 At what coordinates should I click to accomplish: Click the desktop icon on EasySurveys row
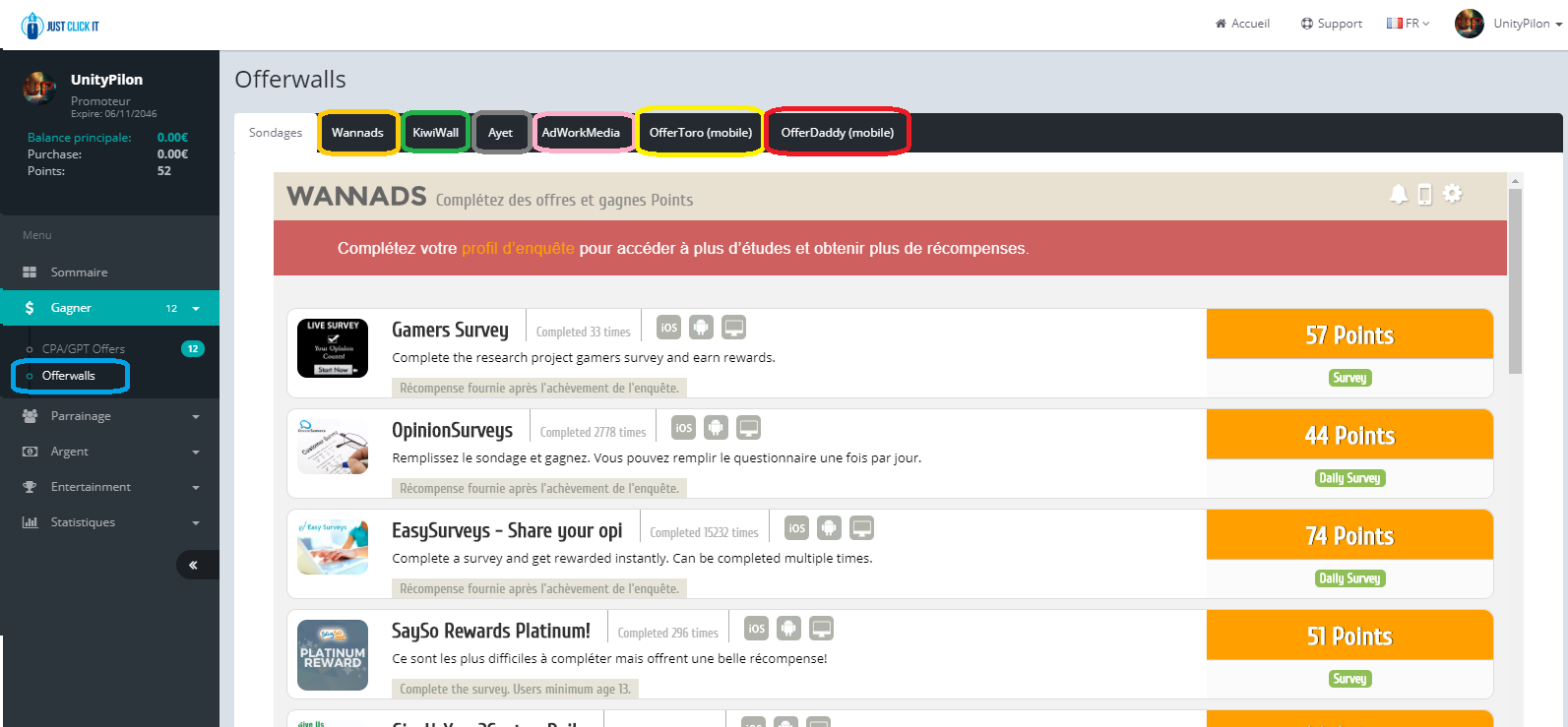click(x=861, y=528)
